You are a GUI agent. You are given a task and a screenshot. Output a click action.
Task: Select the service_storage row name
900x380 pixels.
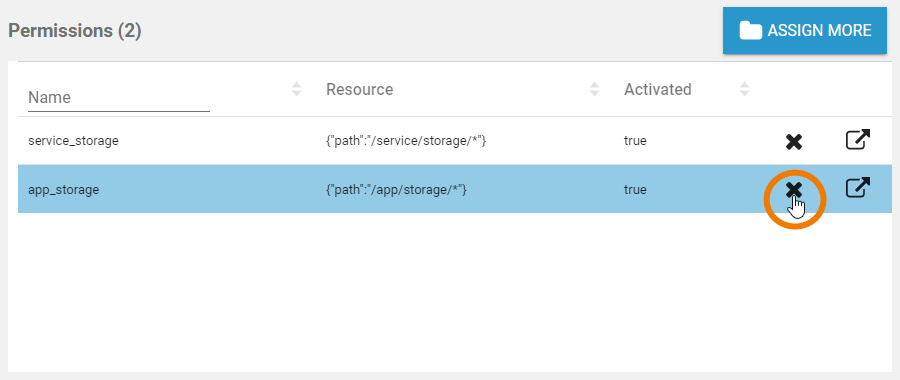click(73, 141)
